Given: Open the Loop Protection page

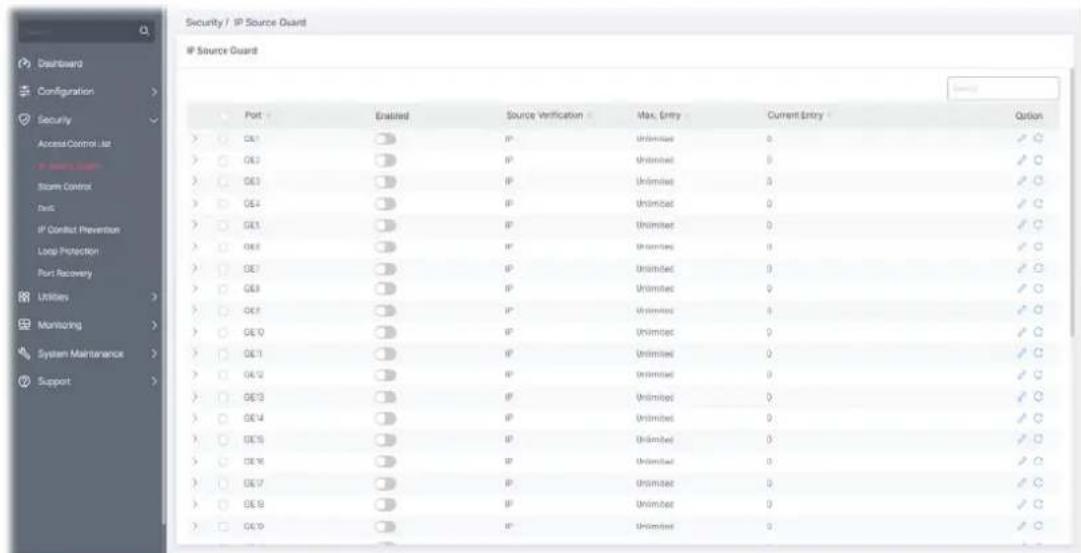Looking at the screenshot, I should tap(68, 252).
